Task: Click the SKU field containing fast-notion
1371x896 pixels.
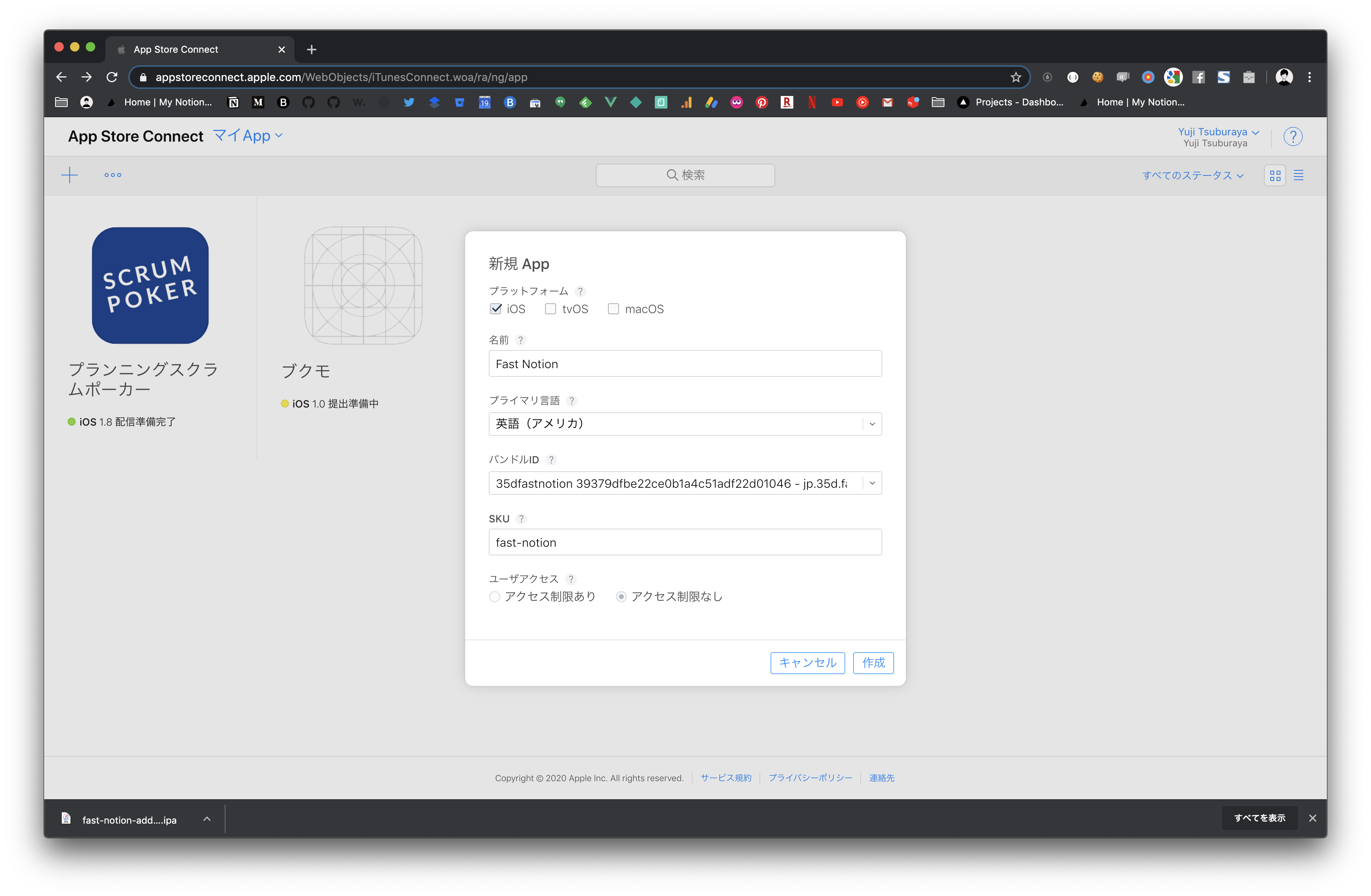Action: 685,542
